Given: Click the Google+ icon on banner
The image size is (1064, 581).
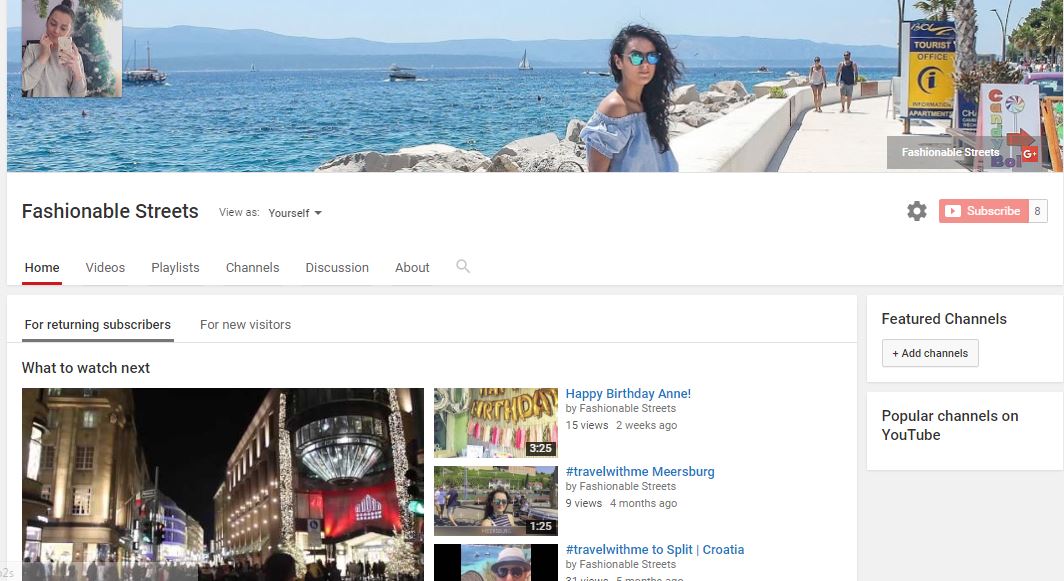Looking at the screenshot, I should (1029, 154).
